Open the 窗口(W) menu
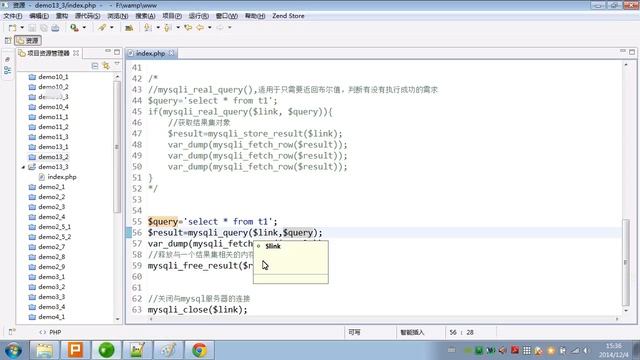This screenshot has width=640, height=360. click(227, 16)
